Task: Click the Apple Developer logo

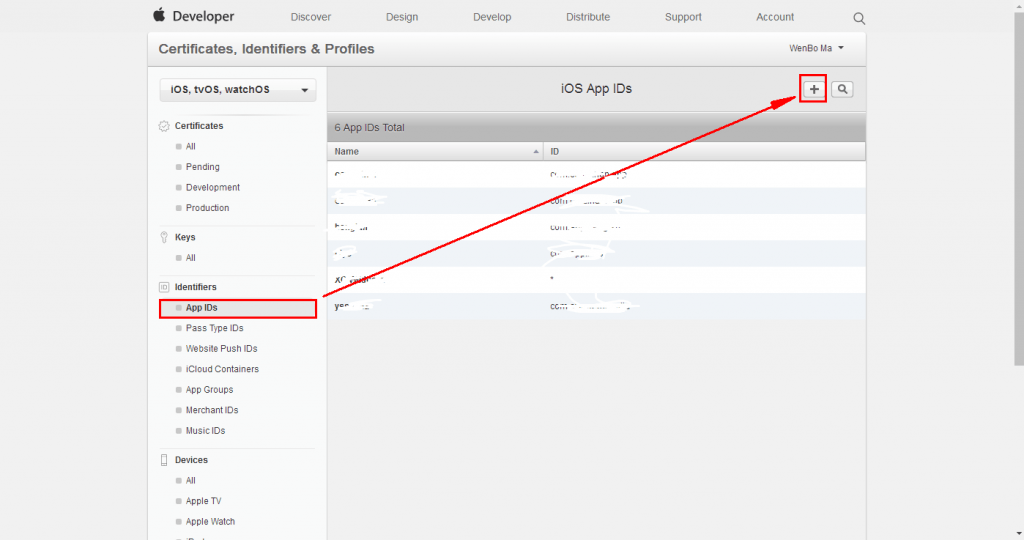Action: 193,17
